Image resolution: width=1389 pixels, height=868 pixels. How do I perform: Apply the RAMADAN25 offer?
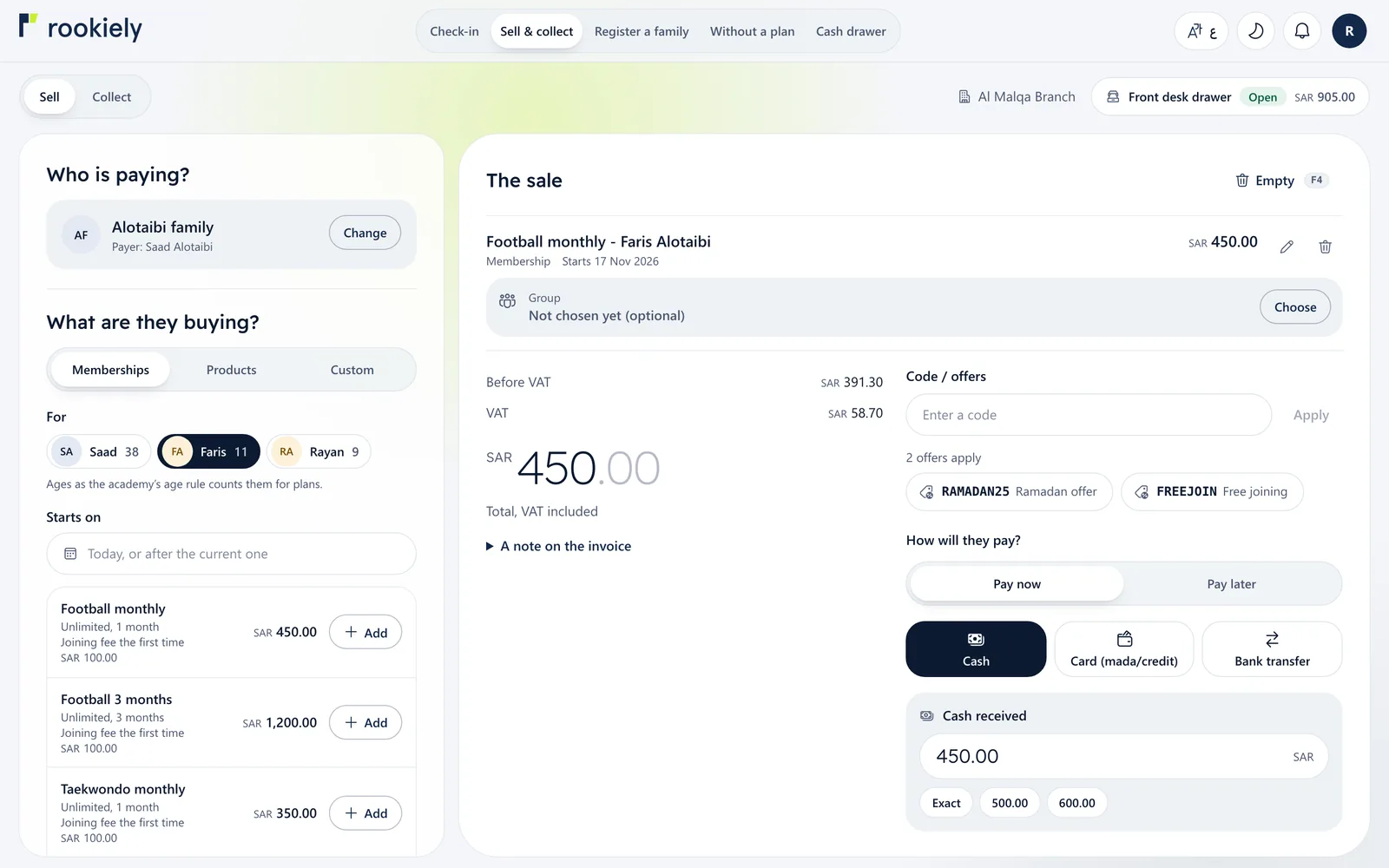pyautogui.click(x=1009, y=491)
